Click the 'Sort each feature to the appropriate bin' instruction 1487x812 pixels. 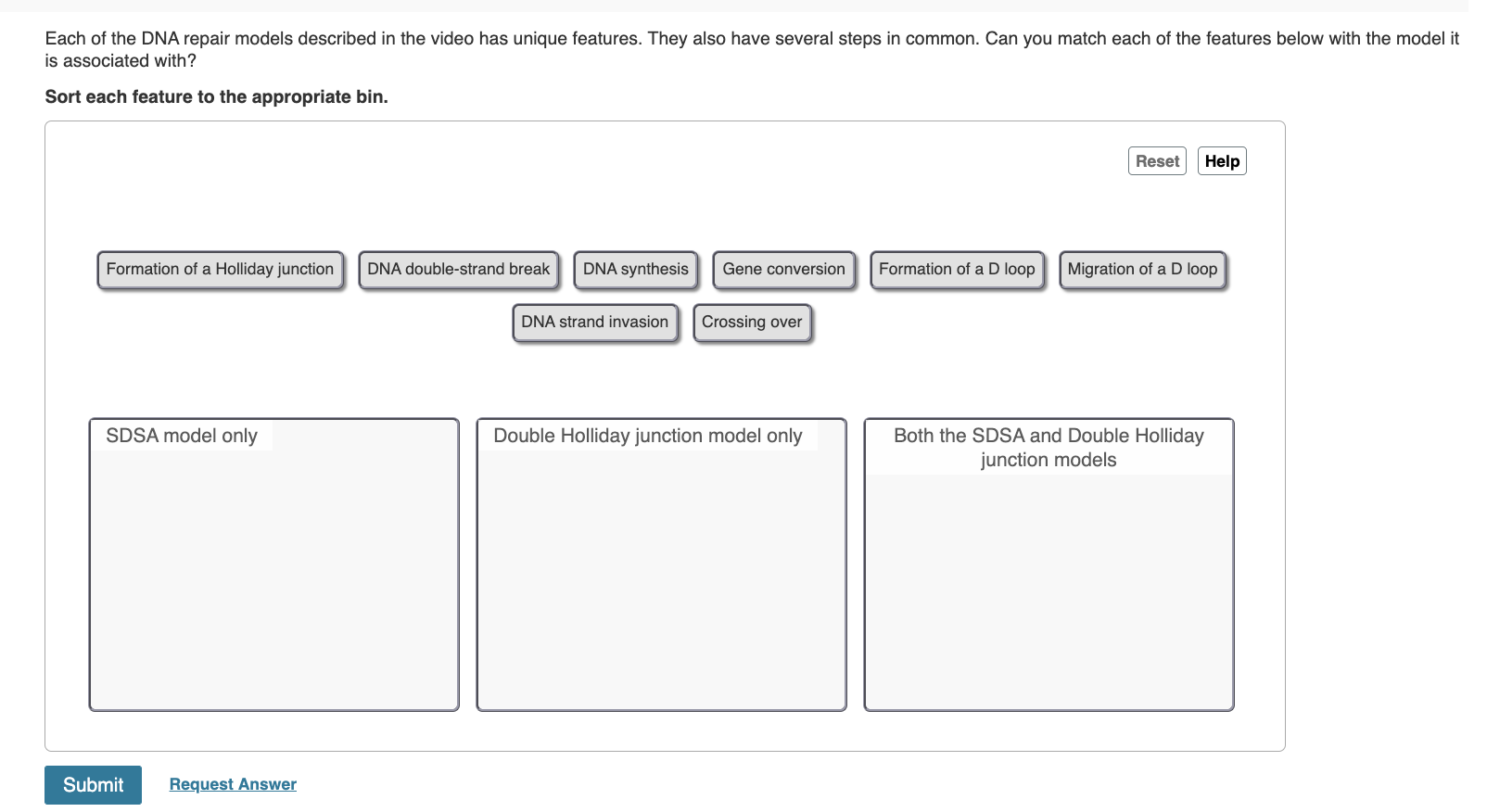[217, 97]
